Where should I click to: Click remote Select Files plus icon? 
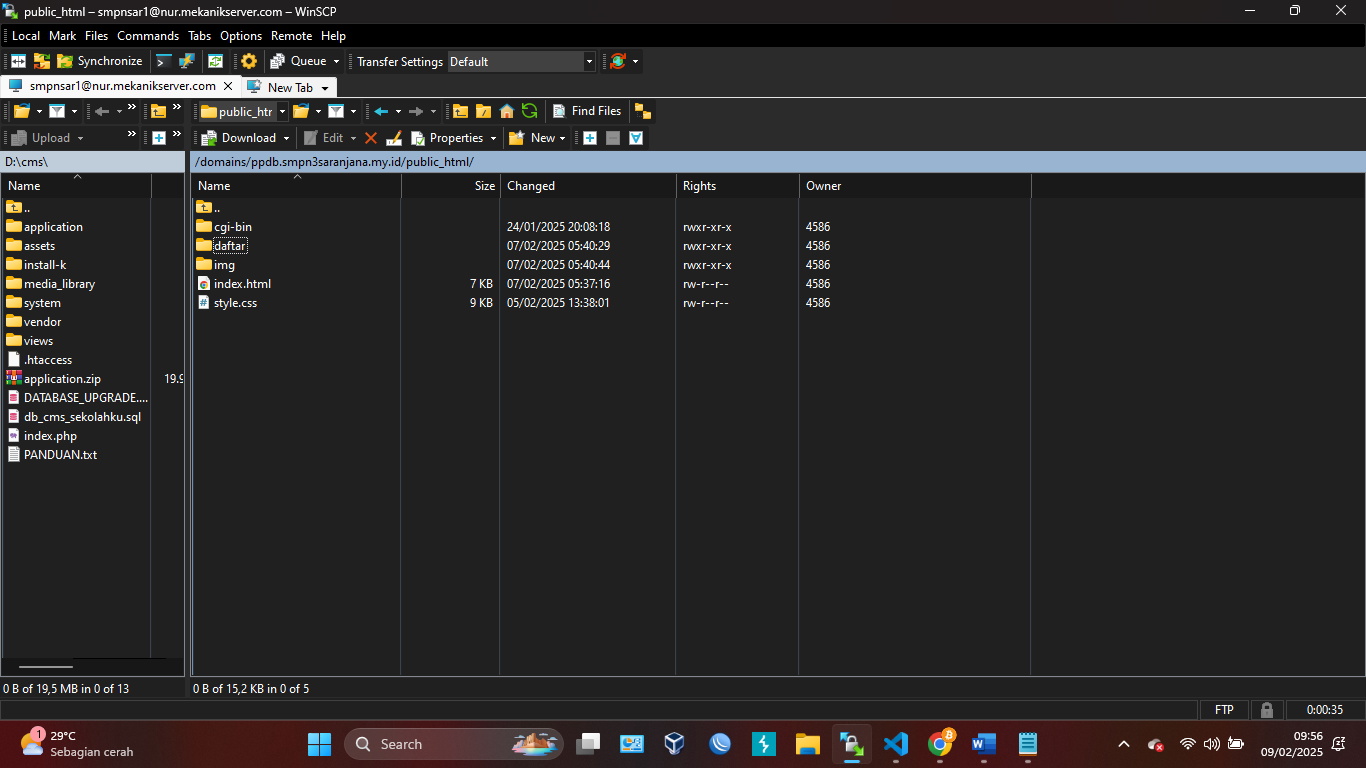(590, 138)
